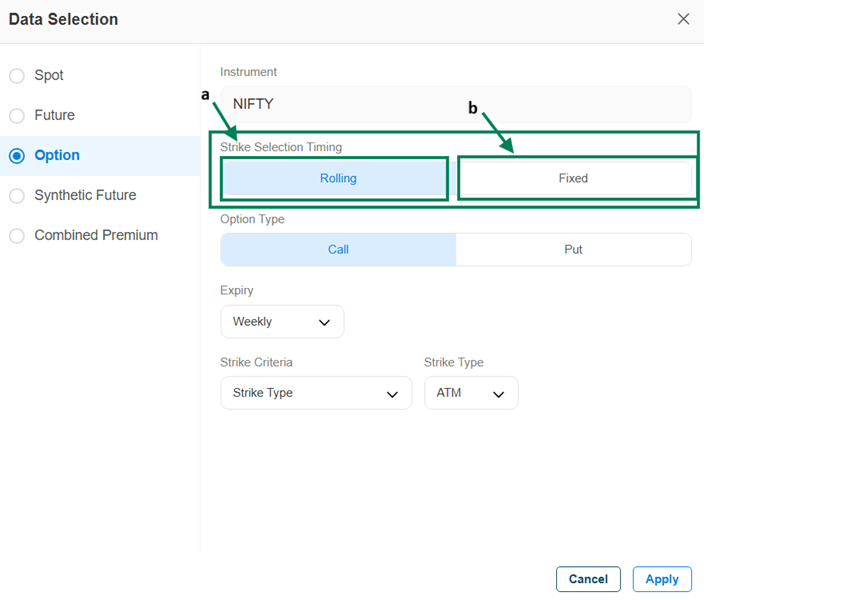The image size is (843, 600).
Task: Open the ATM strike type dropdown
Action: click(x=470, y=393)
